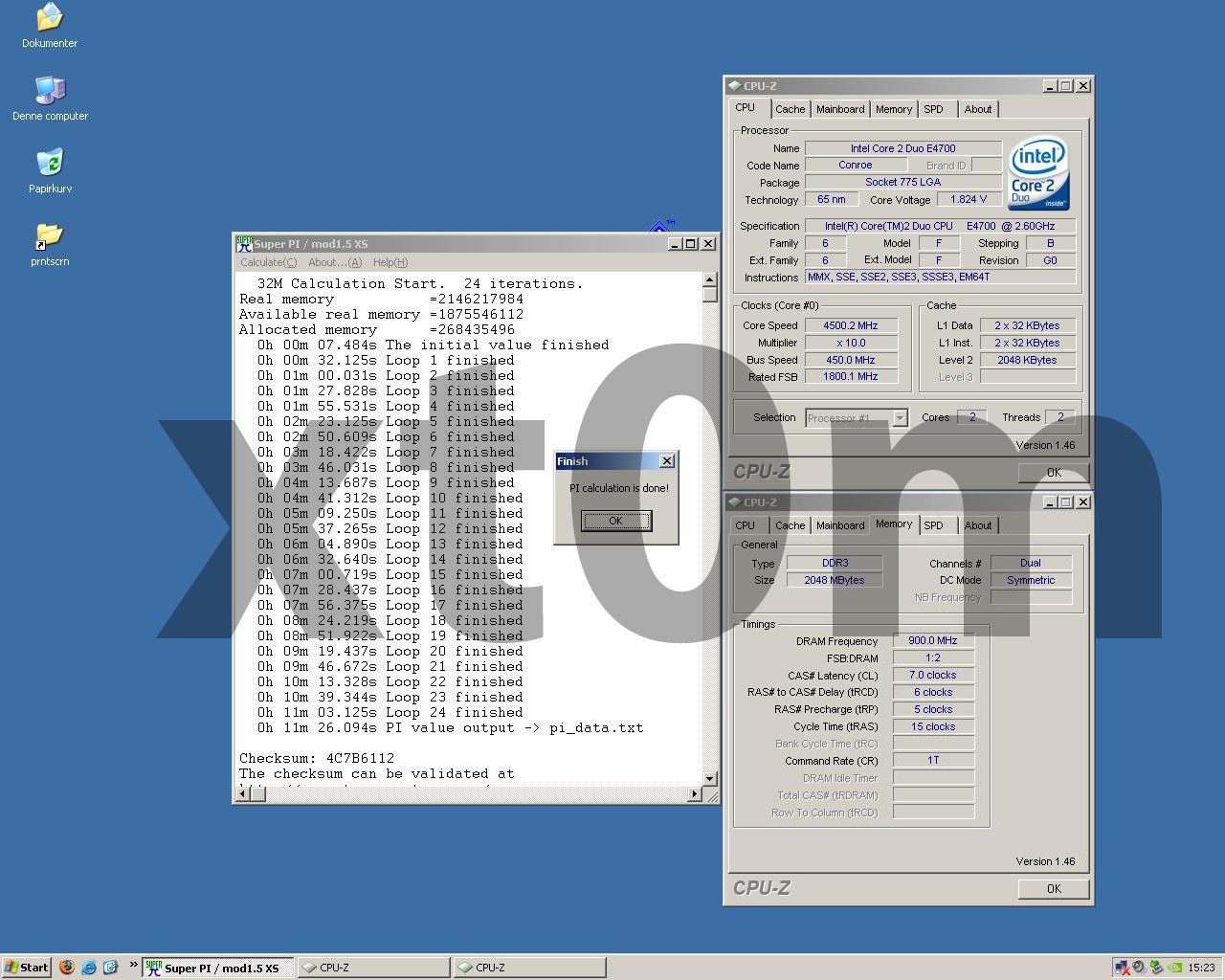
Task: Click the Multiplier x 10.0 field
Action: pos(851,343)
